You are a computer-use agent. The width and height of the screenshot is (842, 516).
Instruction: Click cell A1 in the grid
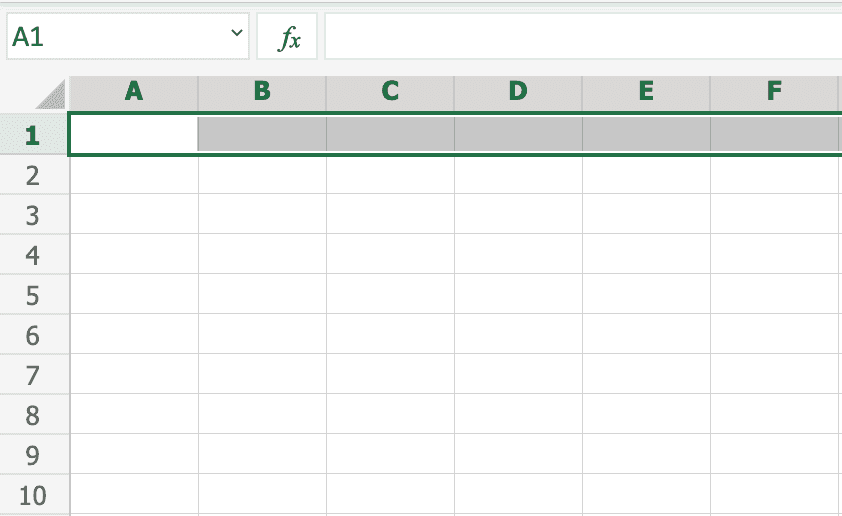pos(134,135)
